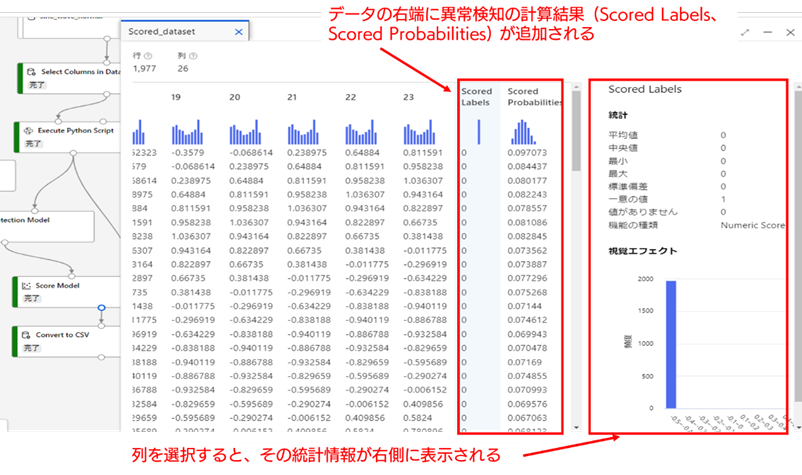This screenshot has width=802, height=475.
Task: Select the Execute Python Script node
Action: tap(68, 137)
